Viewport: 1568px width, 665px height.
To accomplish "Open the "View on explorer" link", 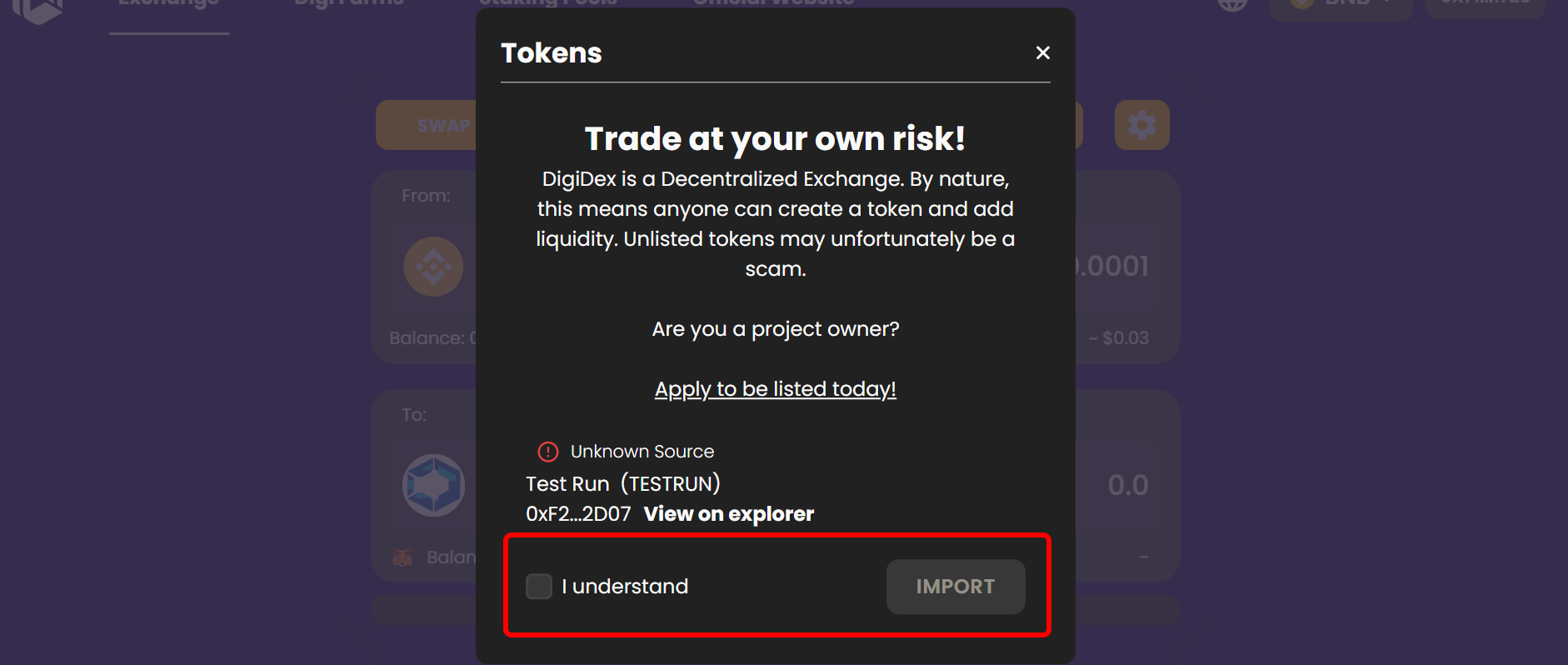I will tap(729, 514).
